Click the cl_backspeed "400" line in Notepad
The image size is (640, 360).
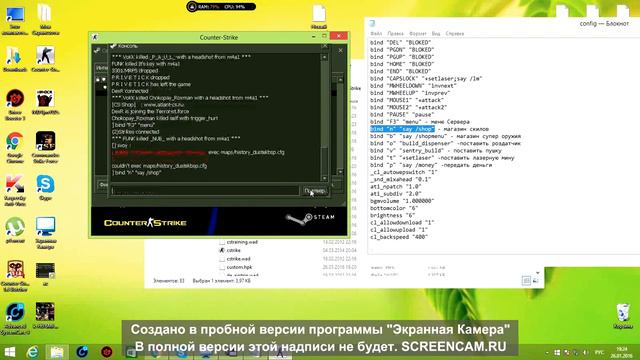click(399, 237)
